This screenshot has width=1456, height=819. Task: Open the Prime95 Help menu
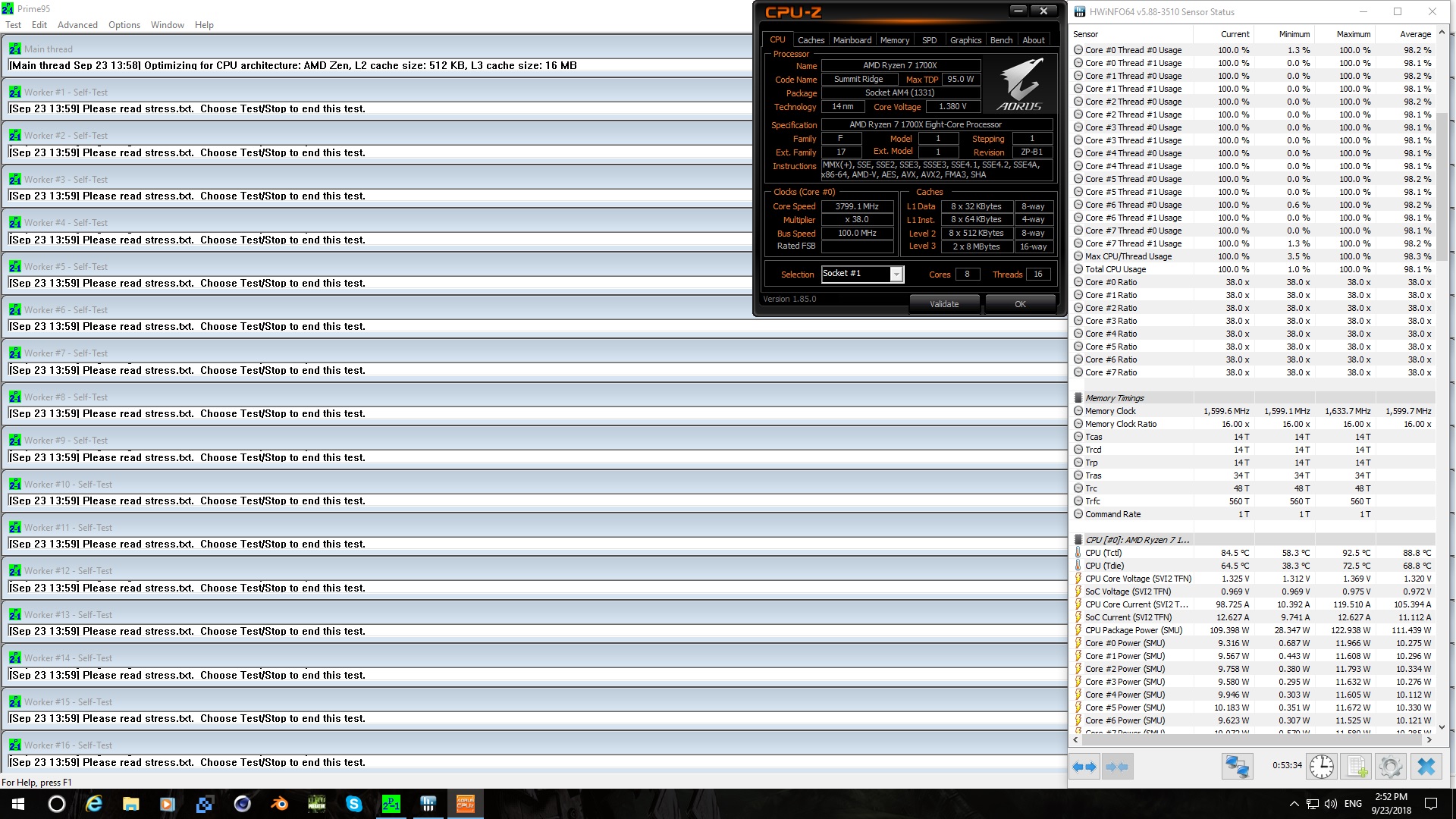(204, 24)
